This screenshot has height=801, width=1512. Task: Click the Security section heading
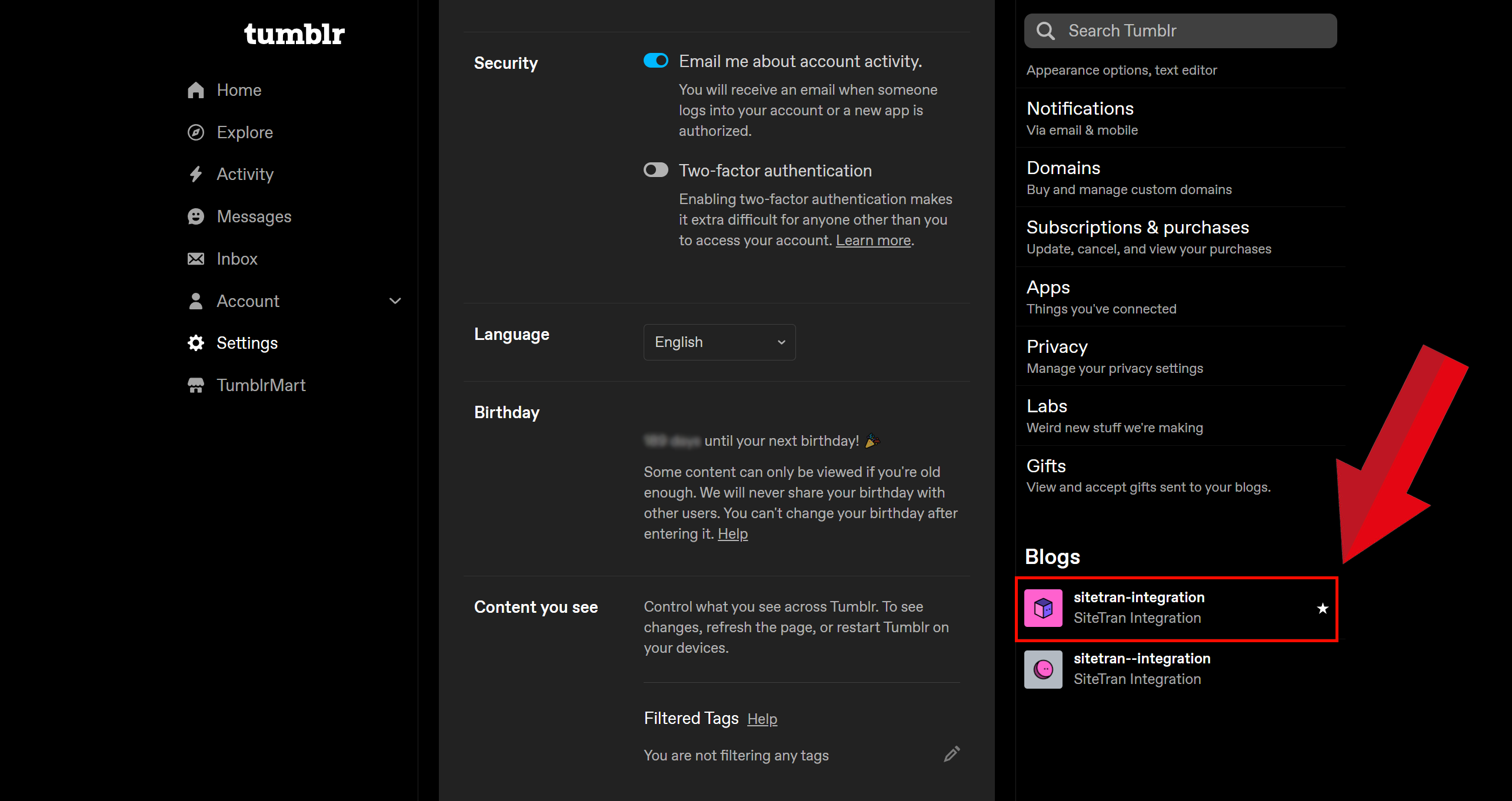pos(506,63)
